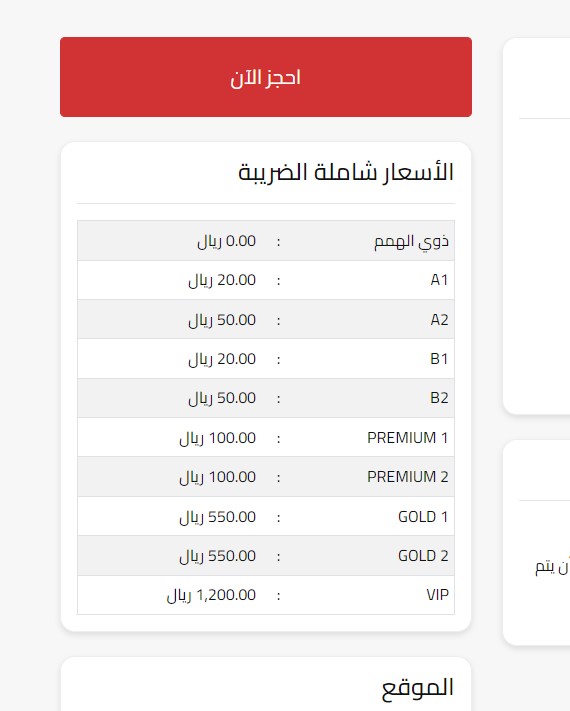Select the GOLD 1 category row
This screenshot has height=711, width=570.
[x=266, y=516]
